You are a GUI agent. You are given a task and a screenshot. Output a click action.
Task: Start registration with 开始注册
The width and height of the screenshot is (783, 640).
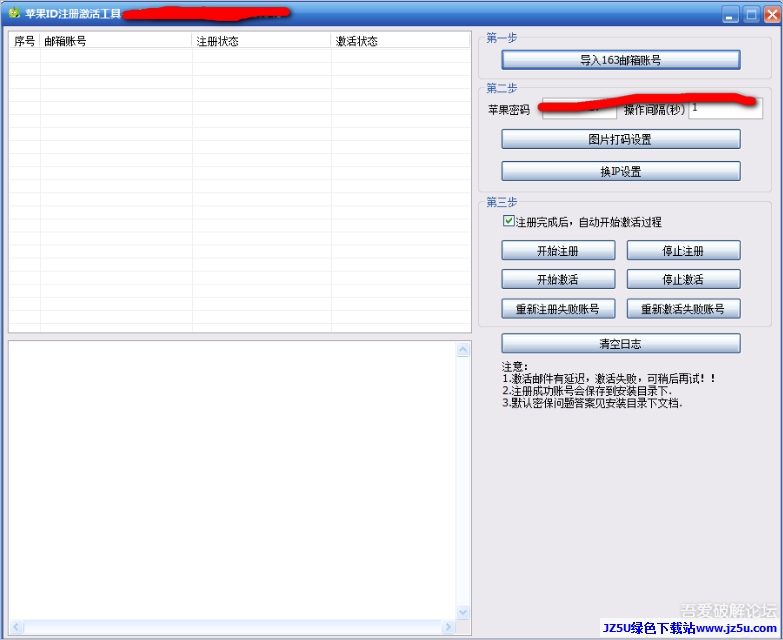pos(558,251)
